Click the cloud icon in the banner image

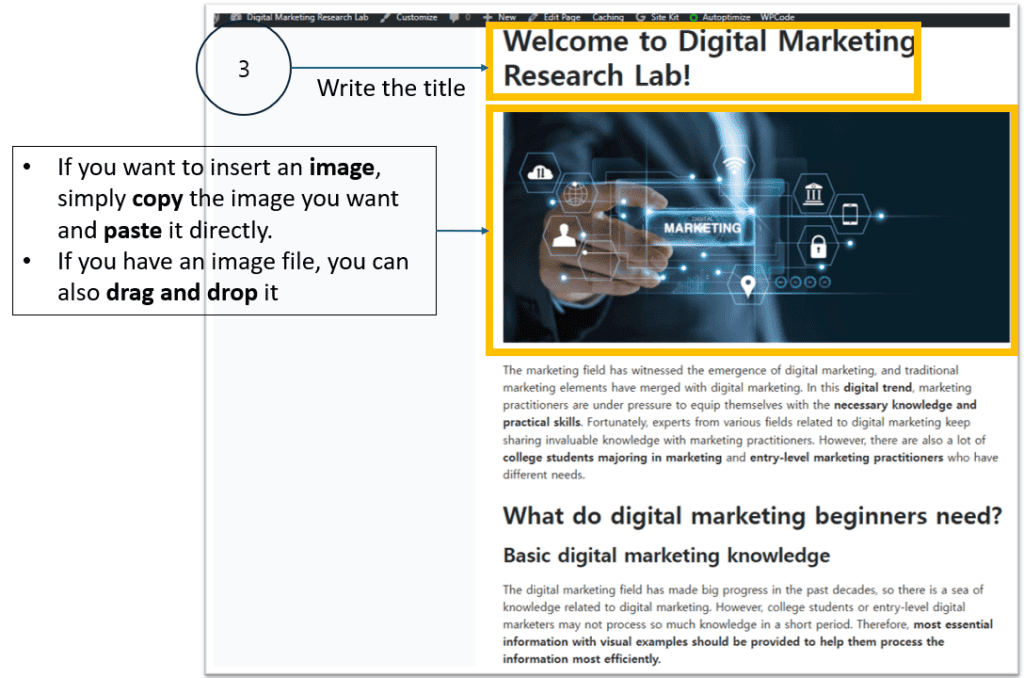click(x=540, y=172)
